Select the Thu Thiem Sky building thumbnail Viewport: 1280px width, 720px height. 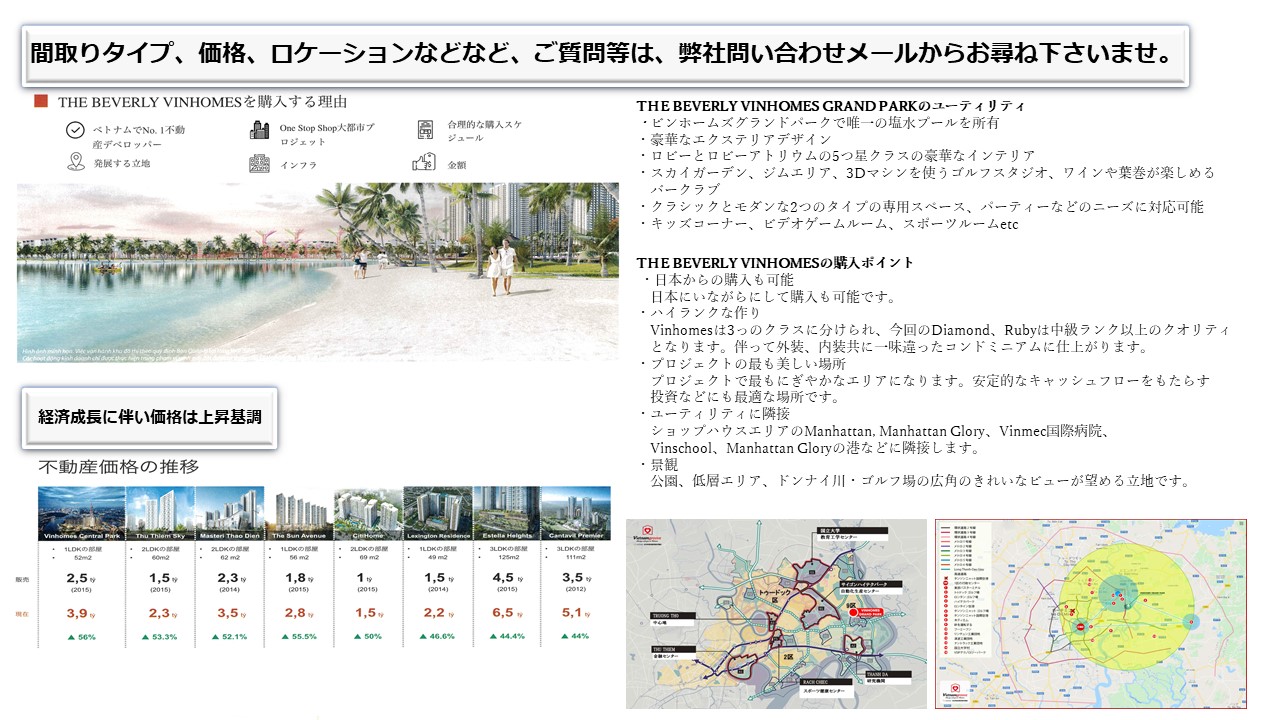pyautogui.click(x=160, y=513)
